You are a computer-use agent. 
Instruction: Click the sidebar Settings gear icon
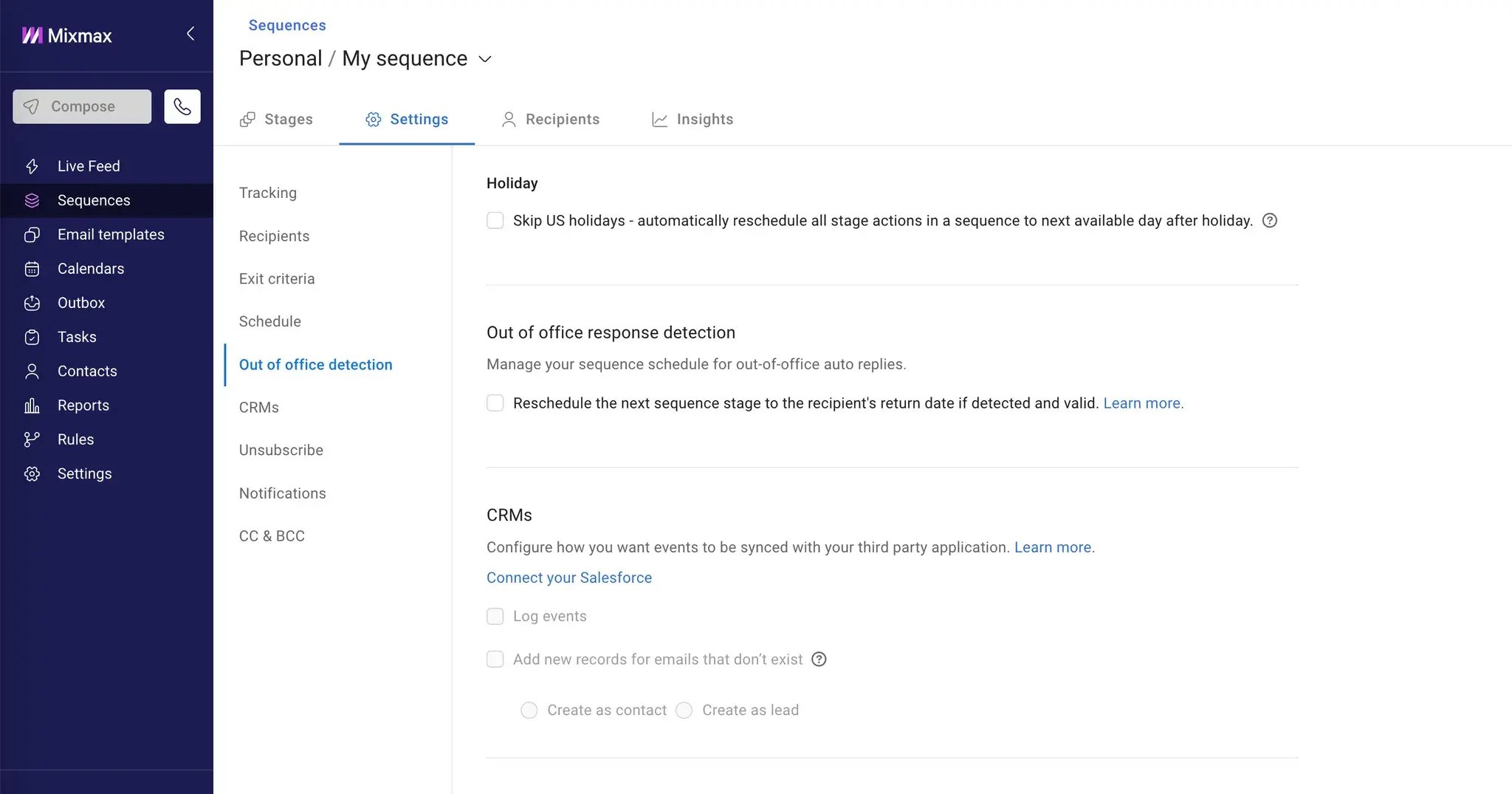click(x=32, y=473)
